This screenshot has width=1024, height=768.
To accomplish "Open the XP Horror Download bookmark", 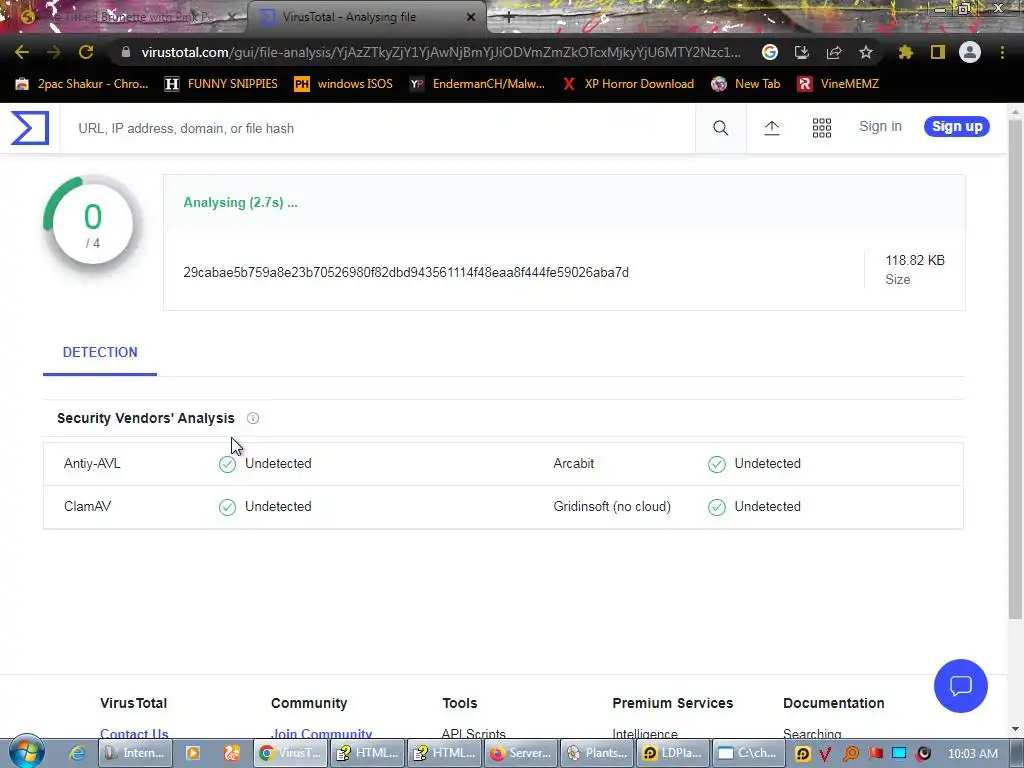I will click(628, 84).
